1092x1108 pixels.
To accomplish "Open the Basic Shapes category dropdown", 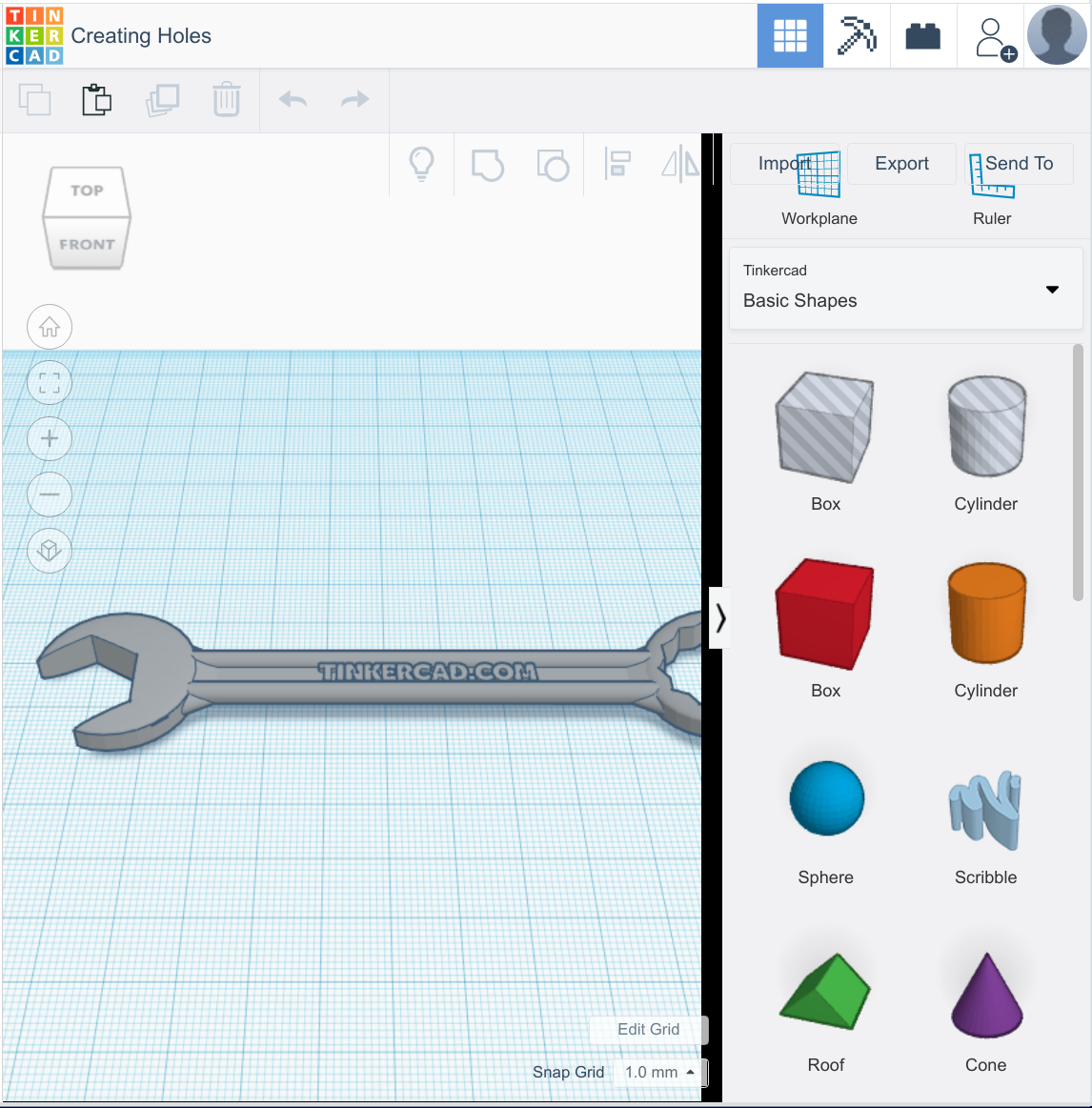I will click(x=905, y=289).
